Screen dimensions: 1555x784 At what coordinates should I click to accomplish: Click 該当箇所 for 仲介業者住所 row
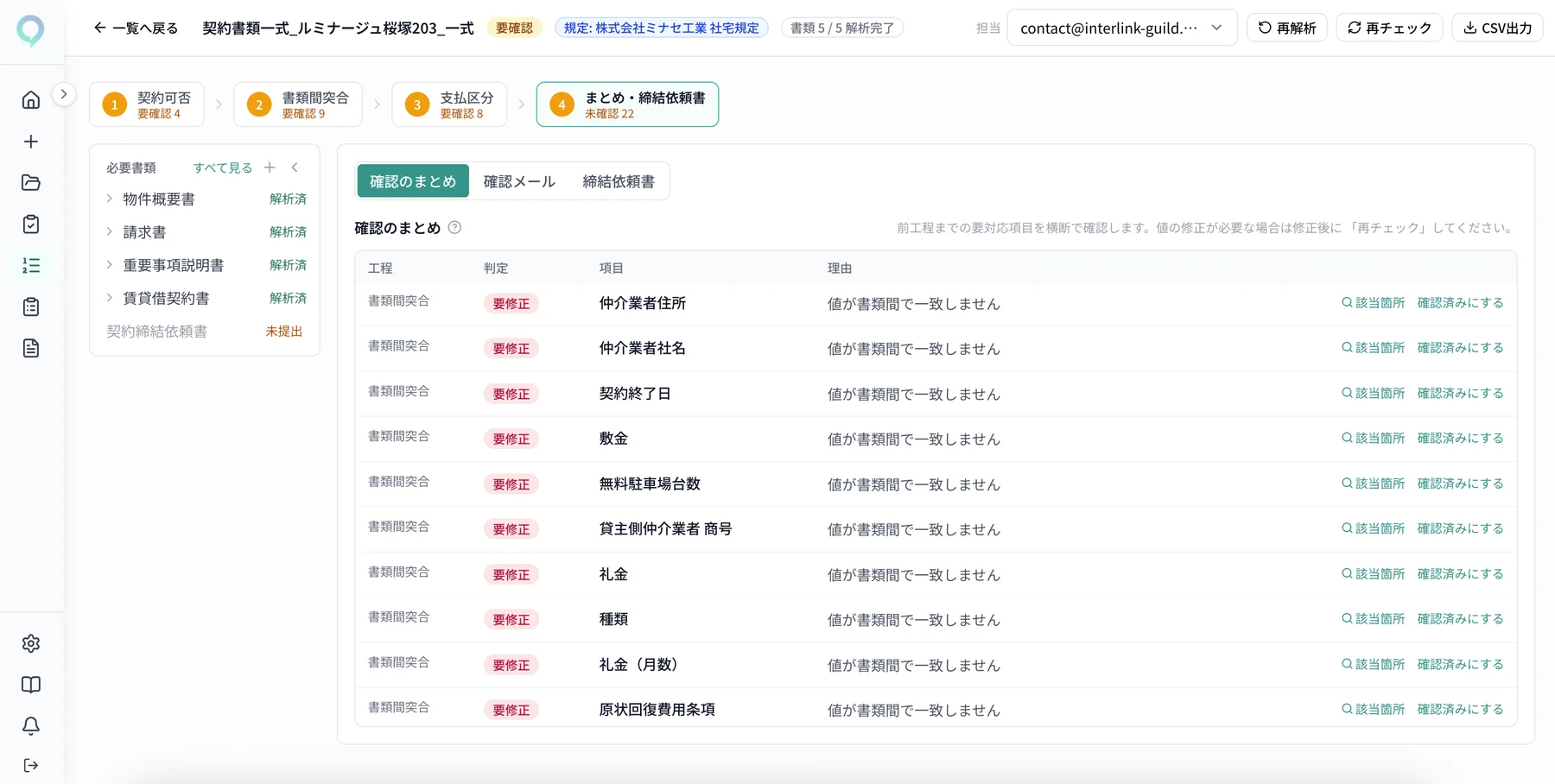tap(1373, 303)
